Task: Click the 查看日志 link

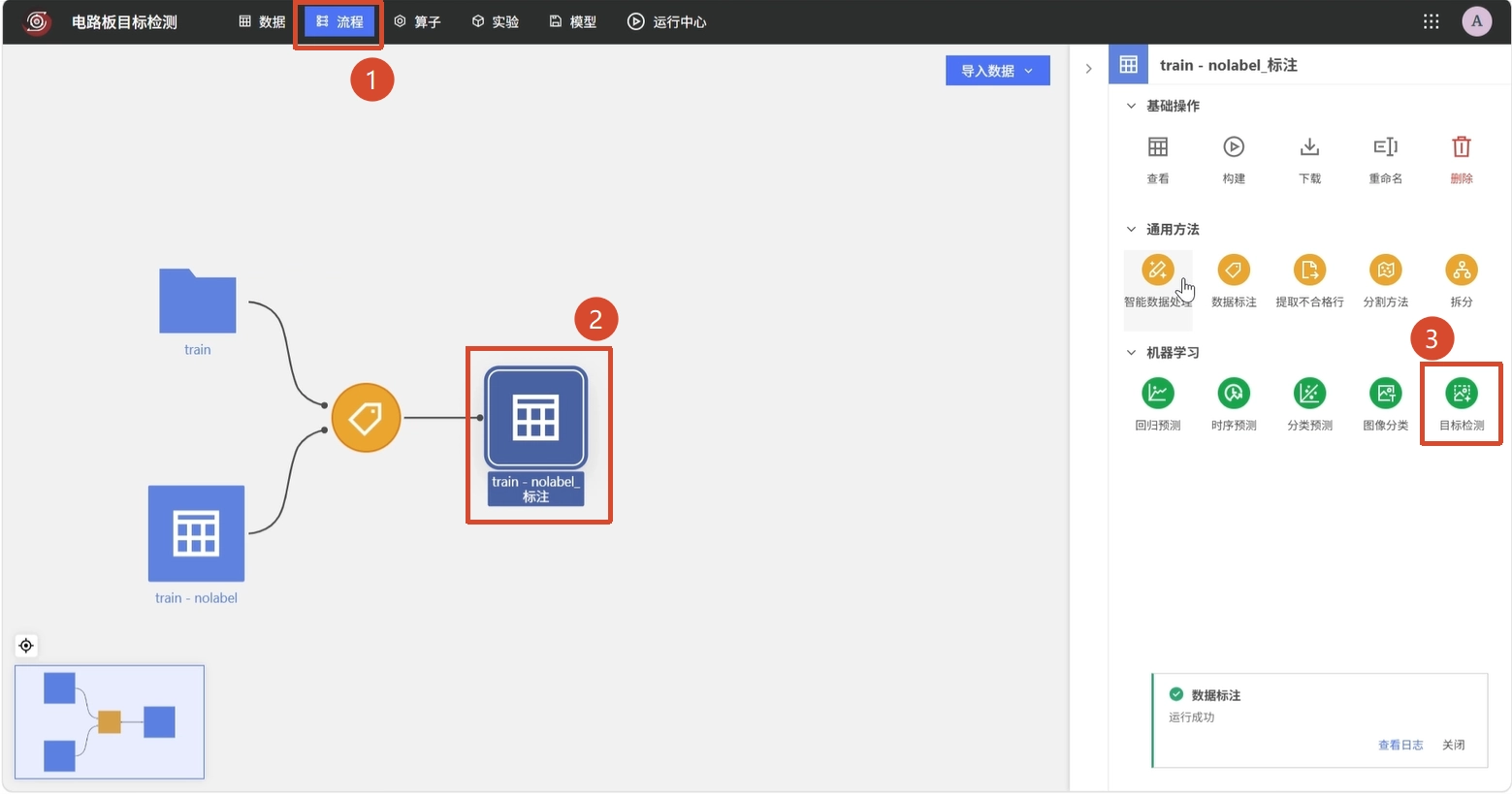Action: click(1400, 745)
